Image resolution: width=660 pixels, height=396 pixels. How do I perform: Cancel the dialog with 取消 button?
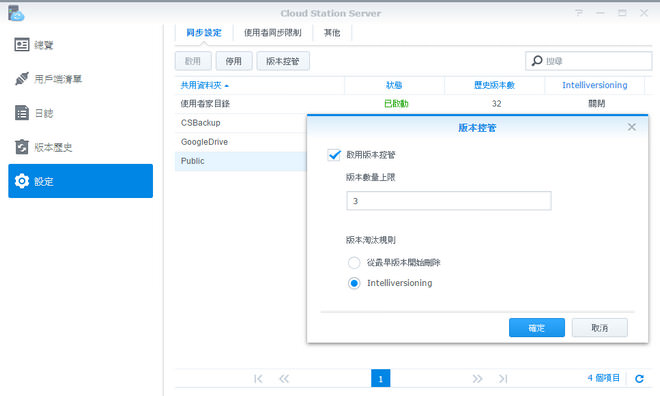pos(599,327)
